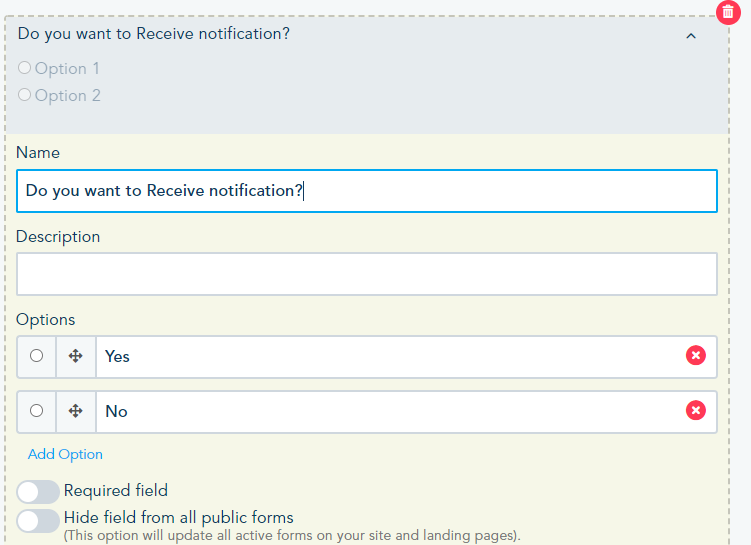The image size is (751, 545).
Task: Select the radio button beside Yes
Action: coord(37,356)
